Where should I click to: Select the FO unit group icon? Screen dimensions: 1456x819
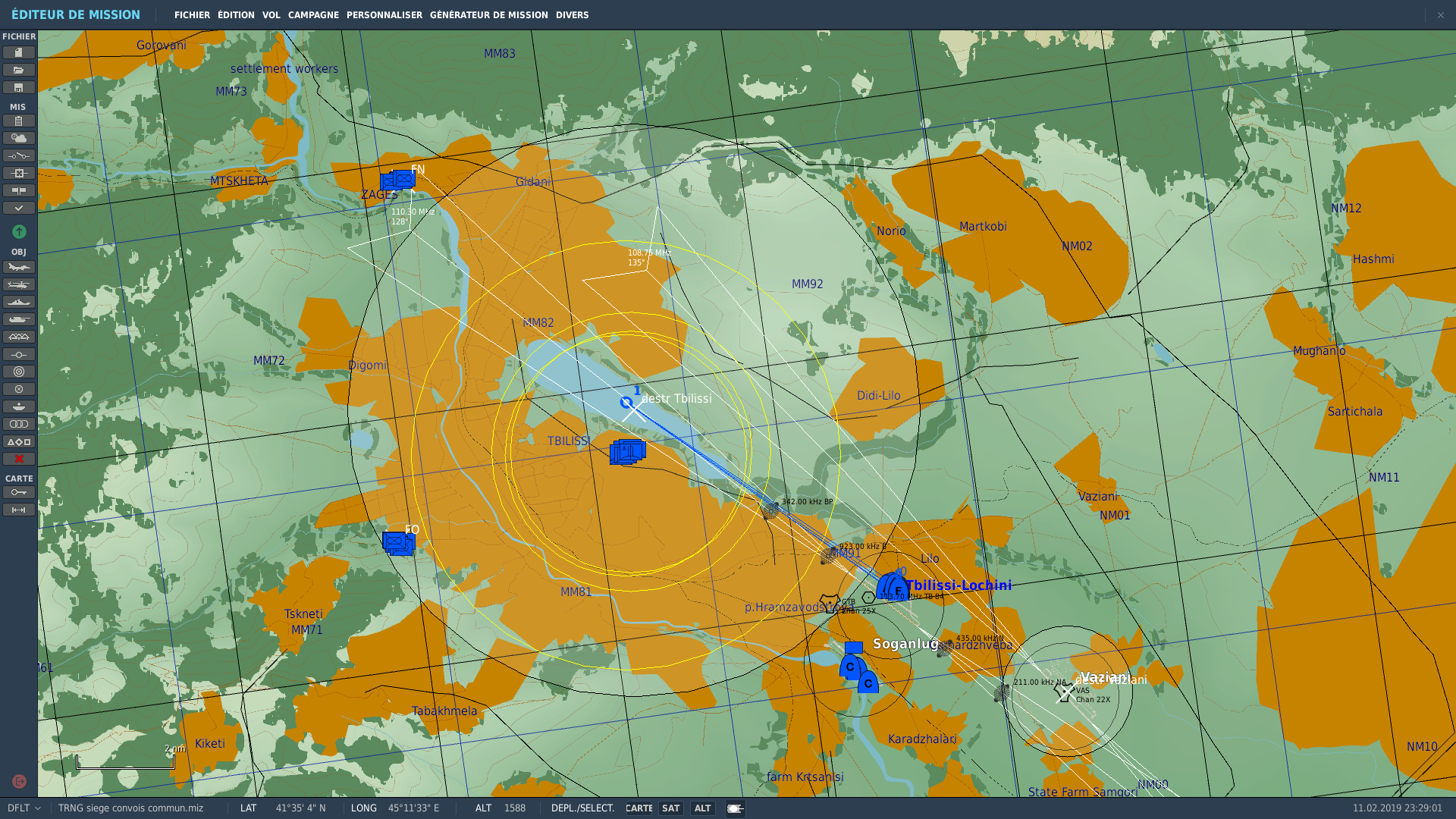[399, 543]
